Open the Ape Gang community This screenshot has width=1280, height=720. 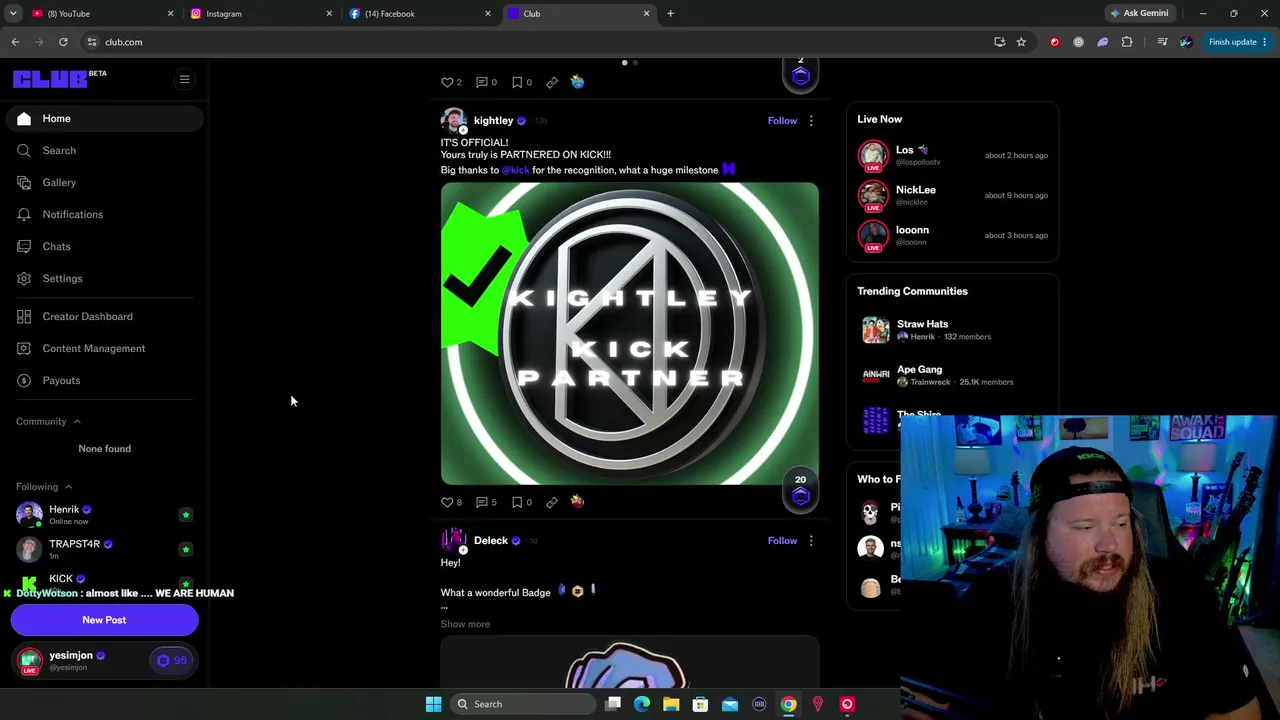(x=952, y=375)
